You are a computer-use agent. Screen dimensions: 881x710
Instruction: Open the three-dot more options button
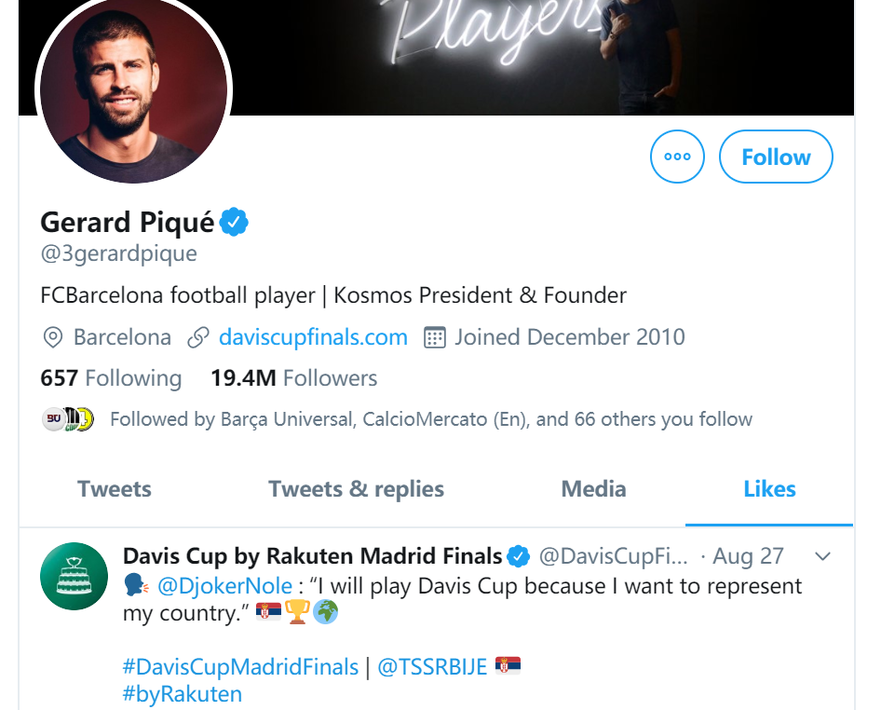(x=677, y=157)
